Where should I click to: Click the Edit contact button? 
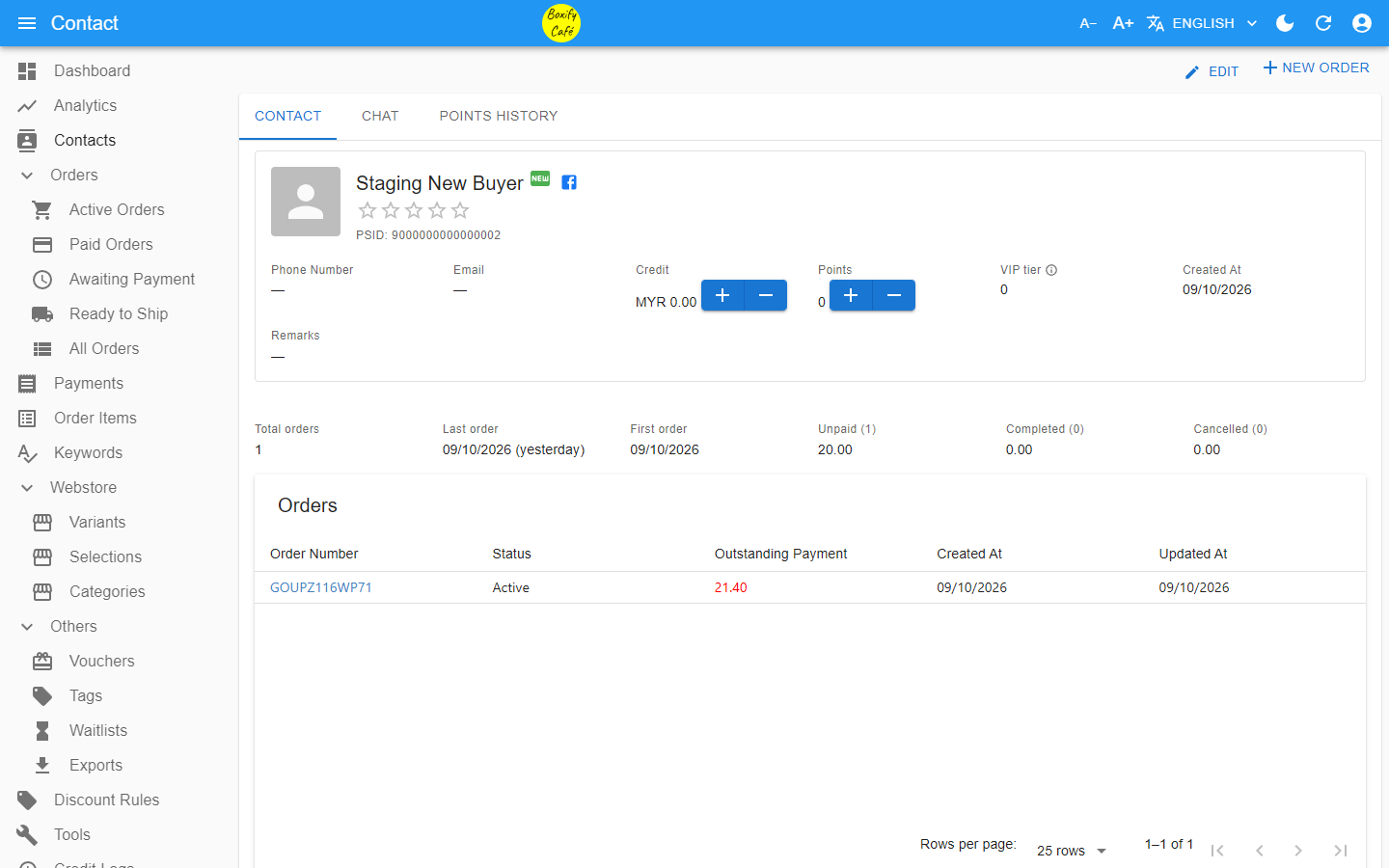pyautogui.click(x=1212, y=71)
